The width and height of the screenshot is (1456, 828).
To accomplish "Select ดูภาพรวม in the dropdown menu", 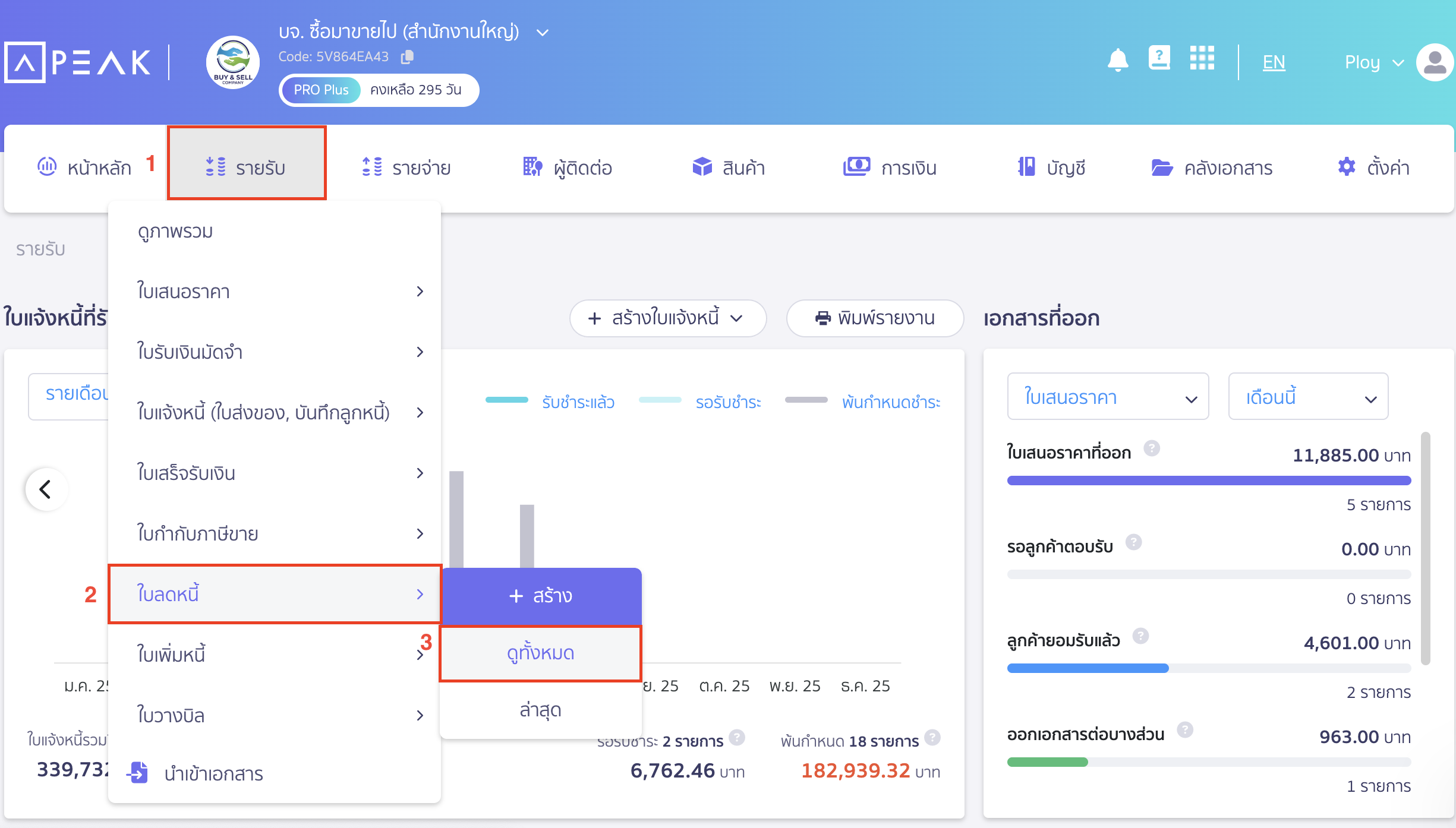I will [x=275, y=231].
